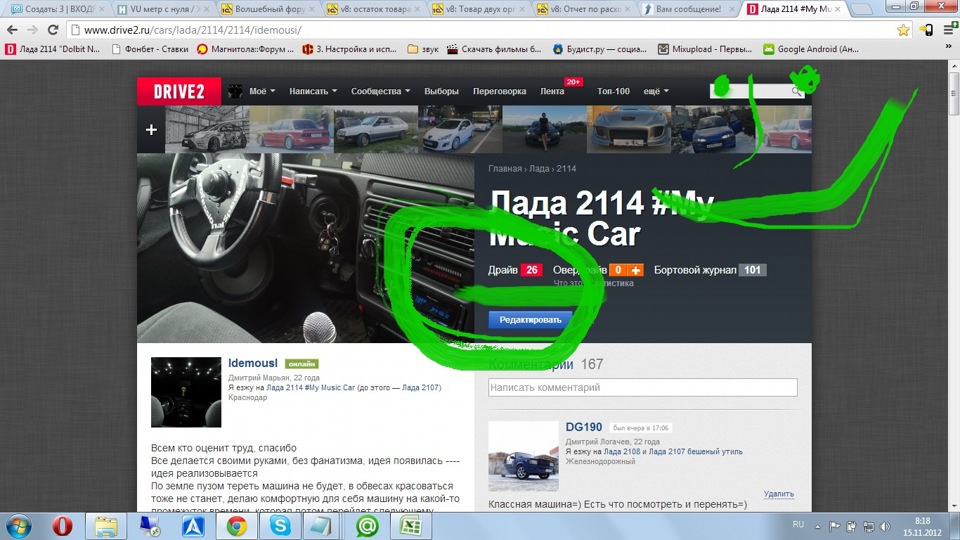
Task: Reload the page with refresh icon
Action: pos(53,29)
